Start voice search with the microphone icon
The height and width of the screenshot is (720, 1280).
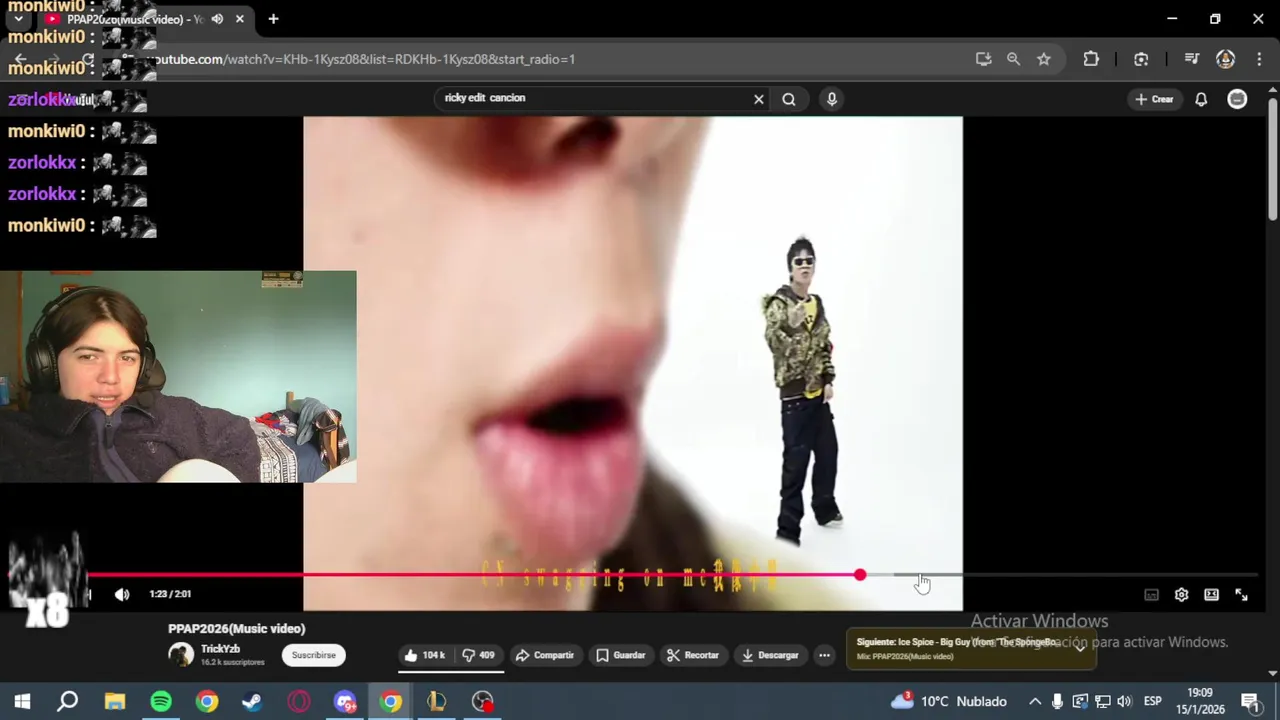pos(831,99)
